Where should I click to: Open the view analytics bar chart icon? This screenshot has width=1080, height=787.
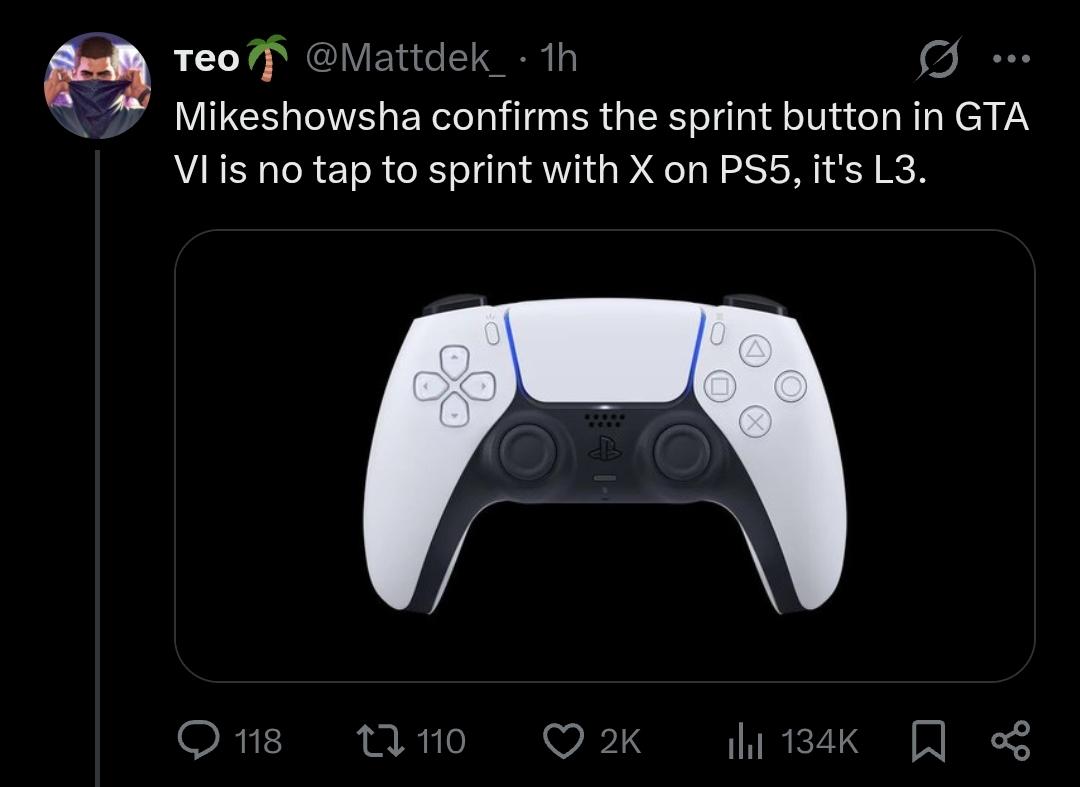coord(745,742)
